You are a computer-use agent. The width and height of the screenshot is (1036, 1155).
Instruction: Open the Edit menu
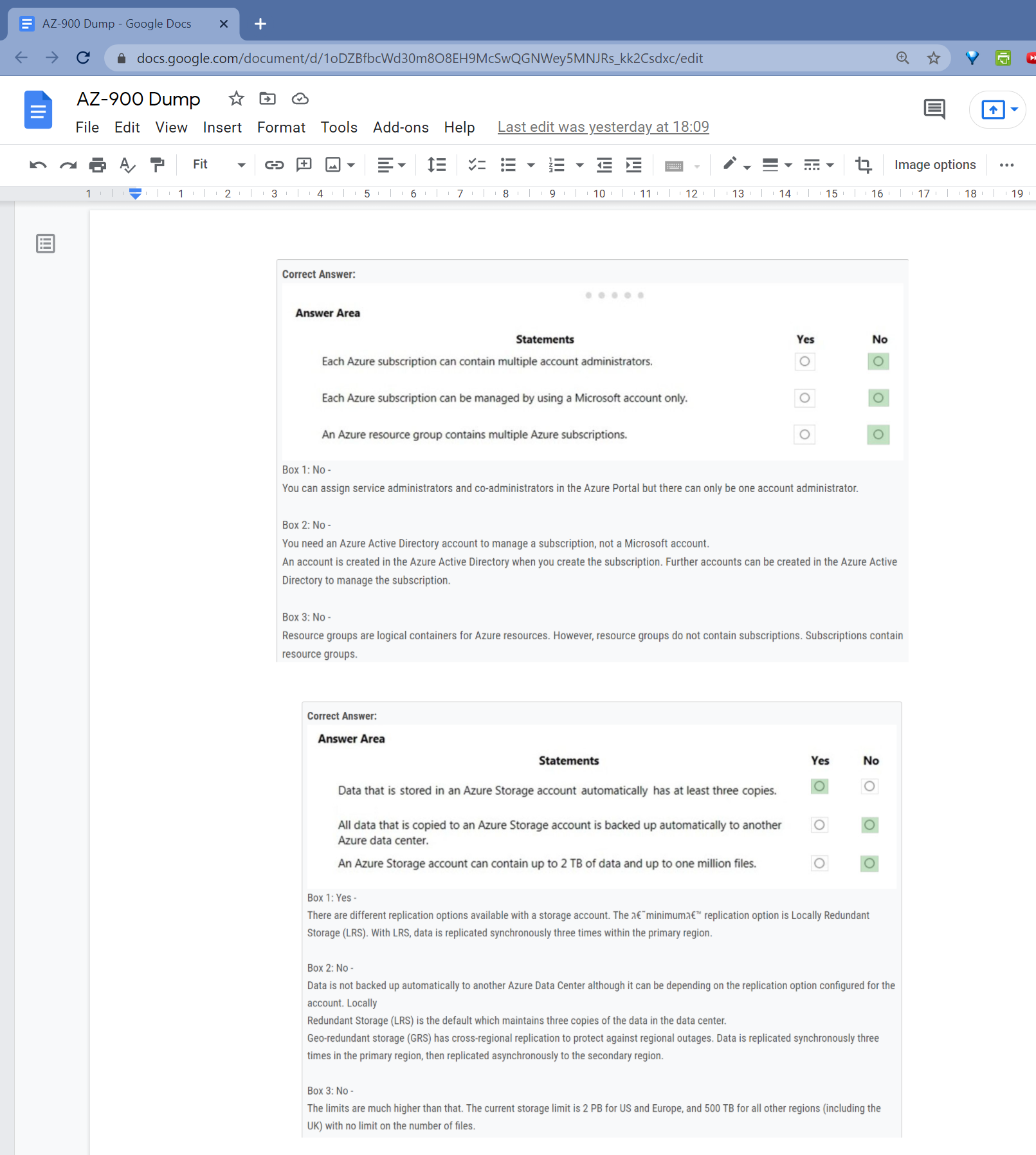[127, 127]
